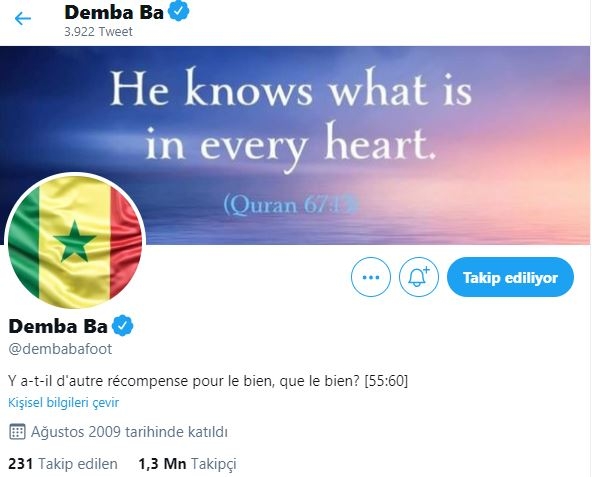Click Kişisel bilgileri çevir translate link
592x477 pixels.
pos(63,403)
